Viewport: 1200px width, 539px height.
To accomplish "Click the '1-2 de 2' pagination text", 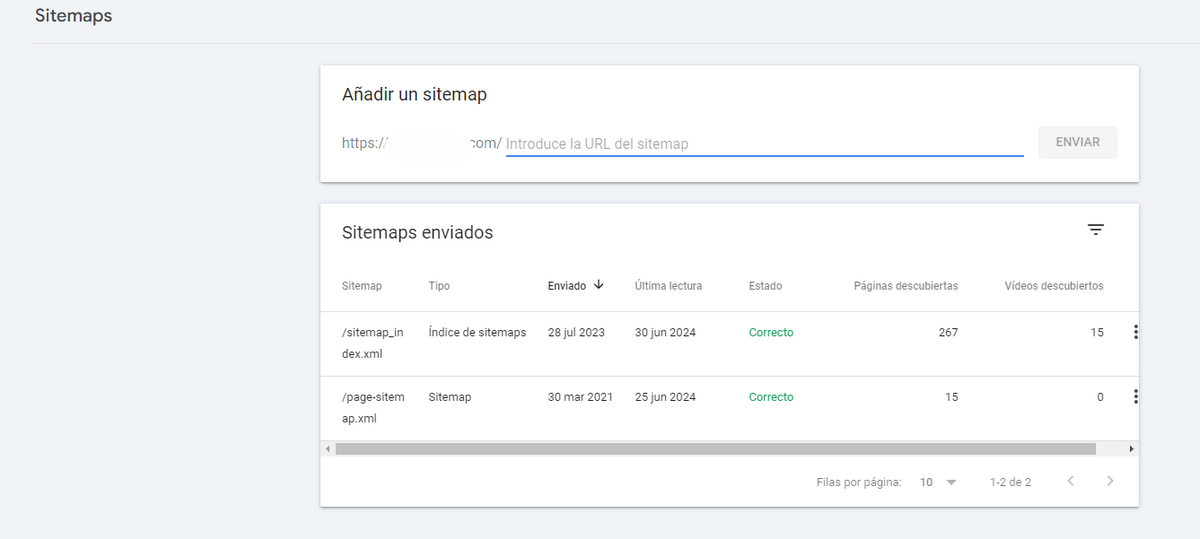I will (1010, 482).
